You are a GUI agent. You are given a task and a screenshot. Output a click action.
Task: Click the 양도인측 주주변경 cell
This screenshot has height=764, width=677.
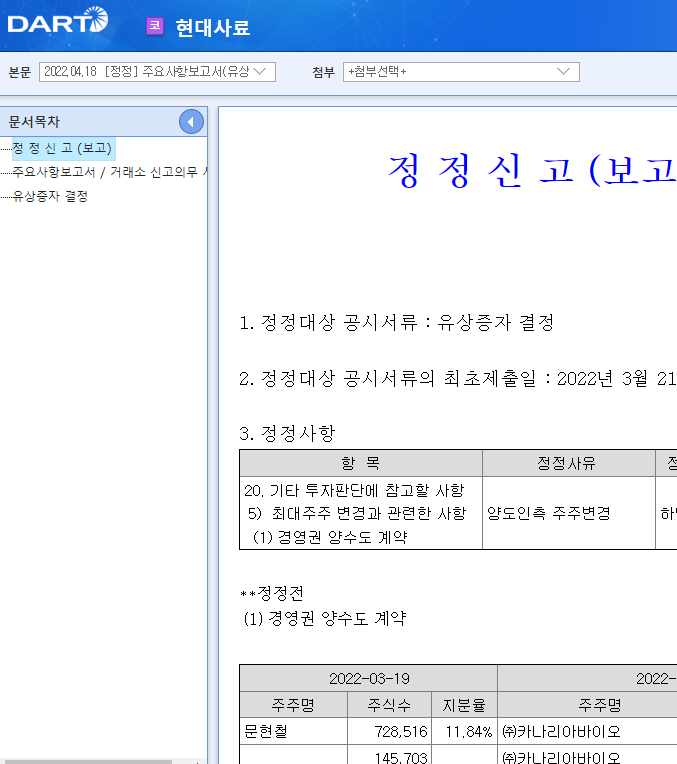(x=568, y=513)
